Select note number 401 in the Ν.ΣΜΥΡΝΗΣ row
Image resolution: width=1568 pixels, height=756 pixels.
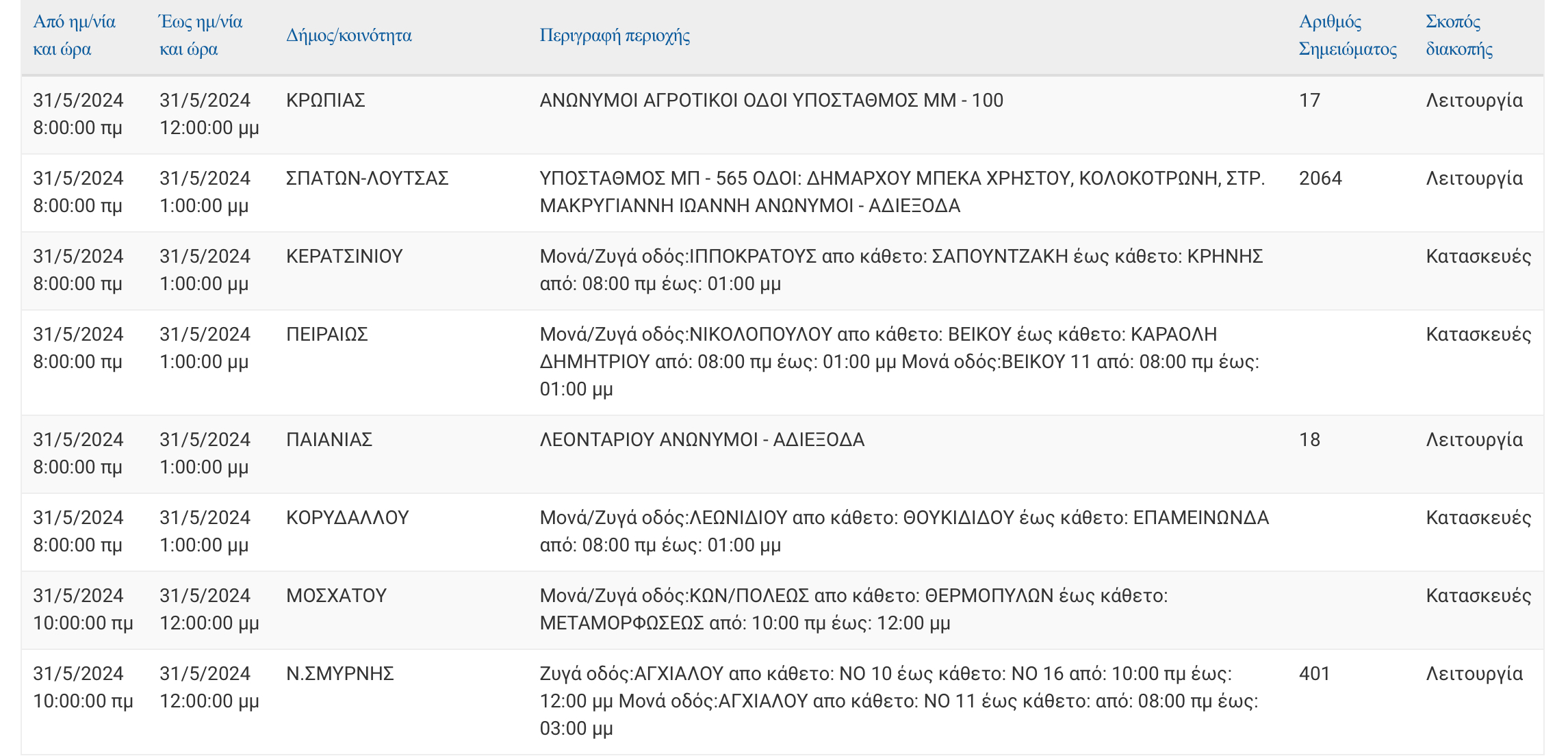pos(1314,674)
